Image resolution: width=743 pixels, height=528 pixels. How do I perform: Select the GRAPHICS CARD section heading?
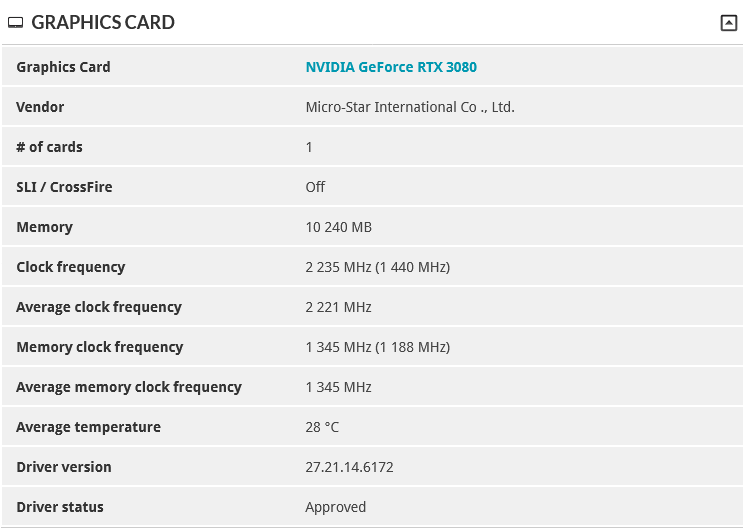coord(103,23)
